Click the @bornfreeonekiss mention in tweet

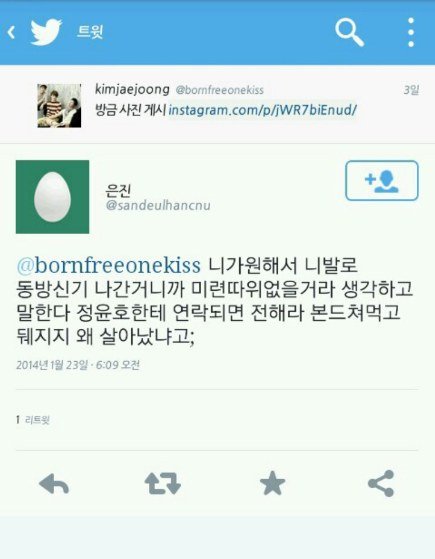coord(109,266)
